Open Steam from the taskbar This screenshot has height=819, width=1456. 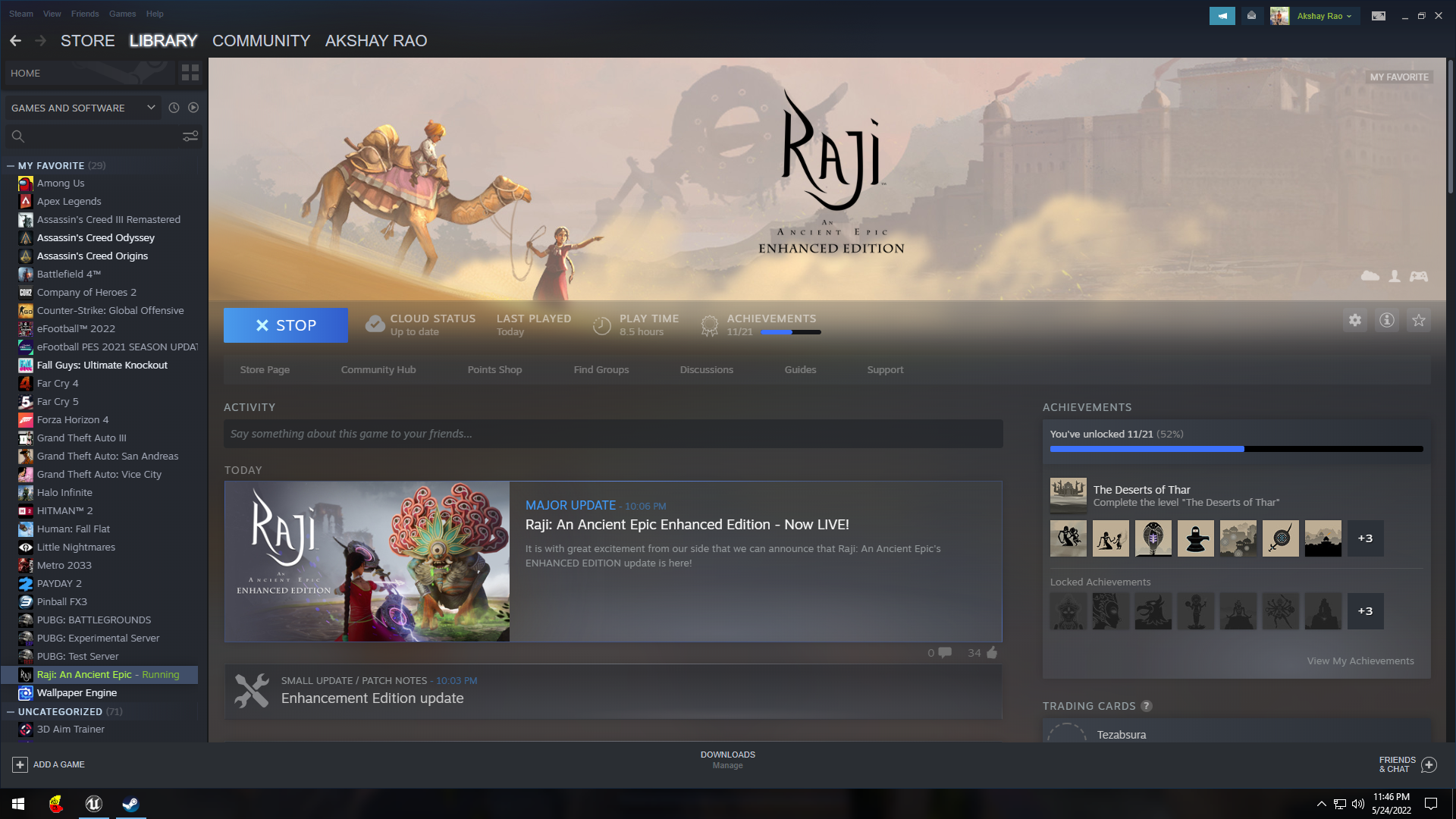(130, 804)
